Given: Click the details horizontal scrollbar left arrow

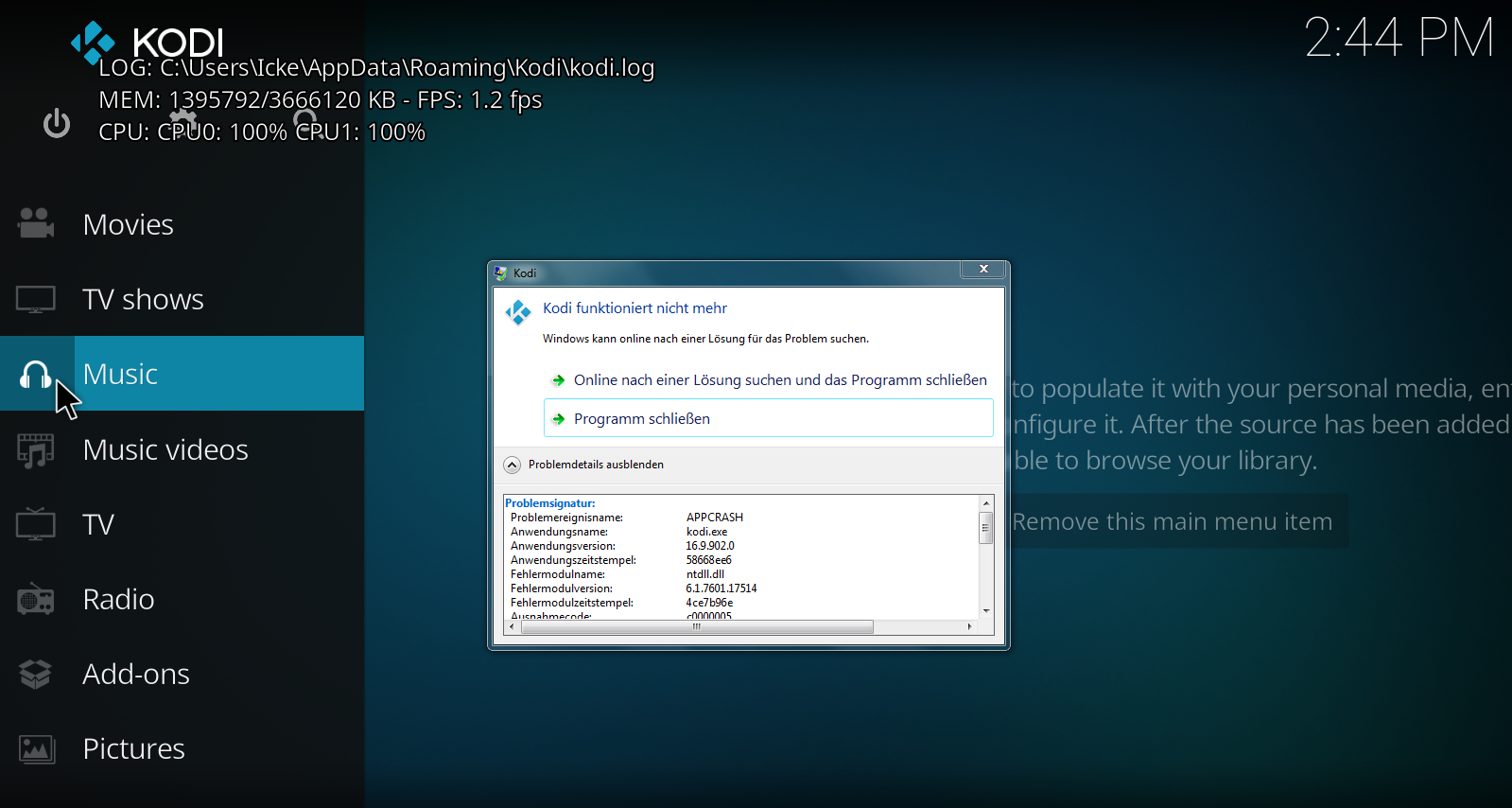Looking at the screenshot, I should (512, 626).
